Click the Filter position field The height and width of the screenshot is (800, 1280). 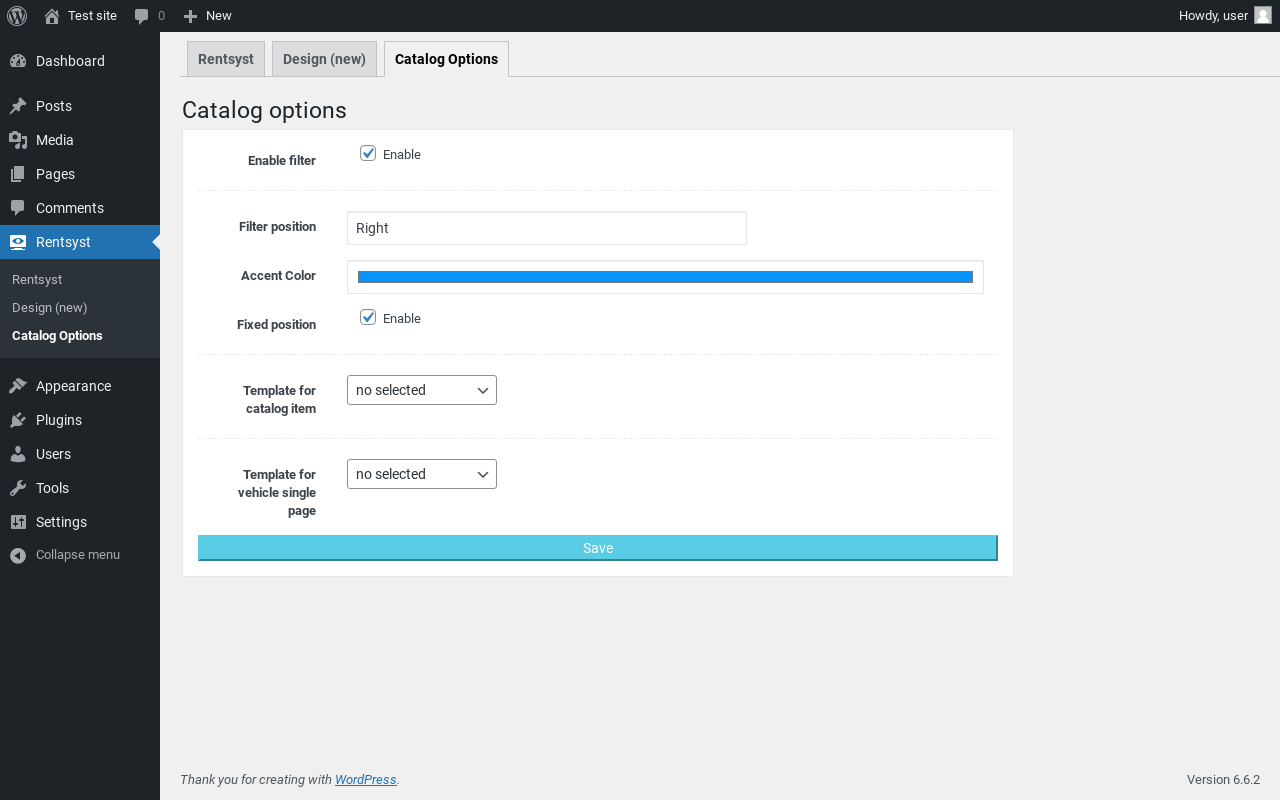tap(546, 228)
